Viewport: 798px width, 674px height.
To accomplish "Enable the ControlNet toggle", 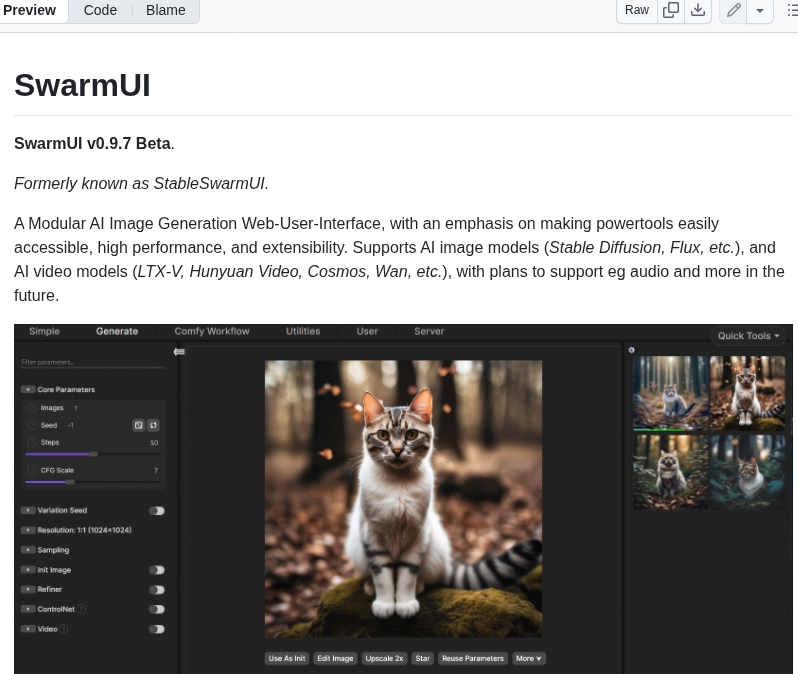I will click(157, 609).
